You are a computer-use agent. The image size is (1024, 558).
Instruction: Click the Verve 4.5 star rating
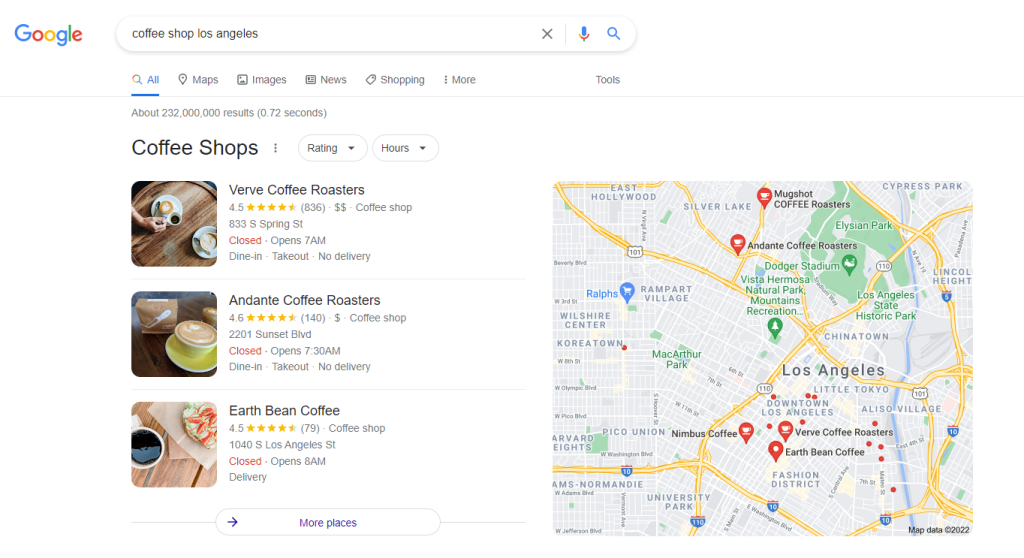click(x=263, y=208)
